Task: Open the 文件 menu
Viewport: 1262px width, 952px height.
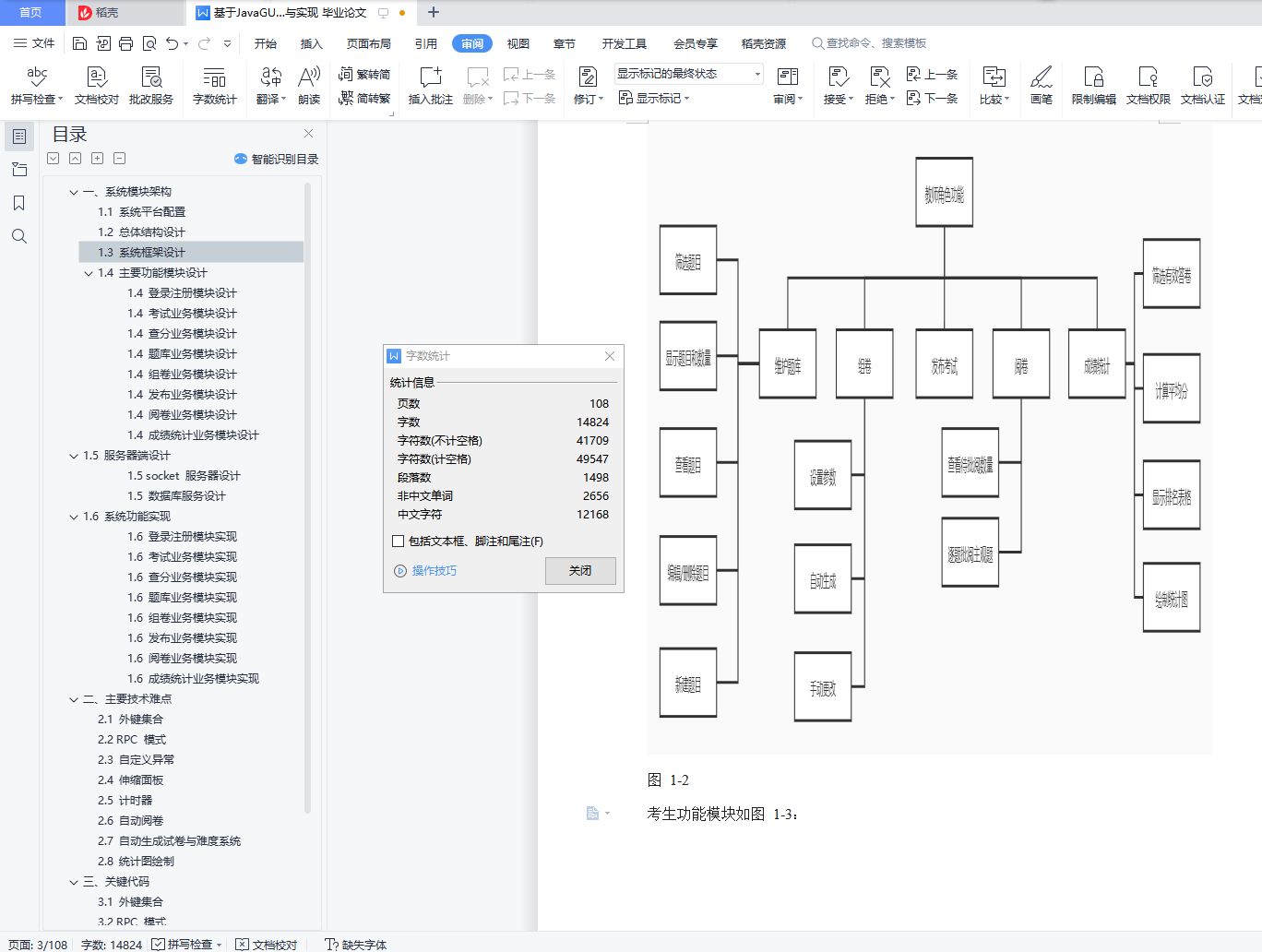Action: (x=34, y=43)
